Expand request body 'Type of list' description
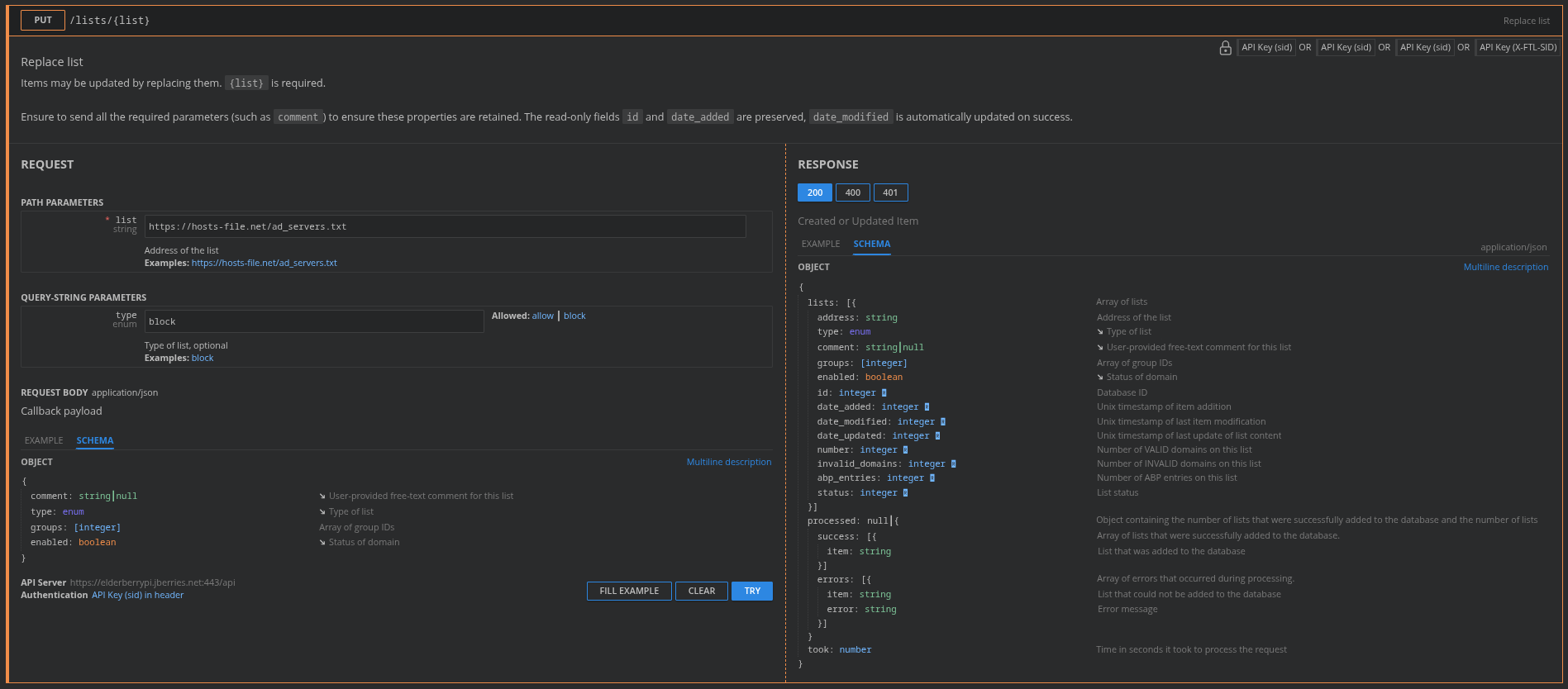This screenshot has height=689, width=1568. pyautogui.click(x=322, y=512)
